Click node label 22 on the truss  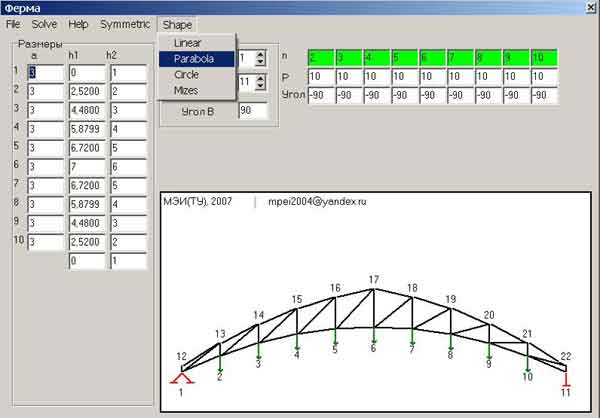[x=566, y=356]
